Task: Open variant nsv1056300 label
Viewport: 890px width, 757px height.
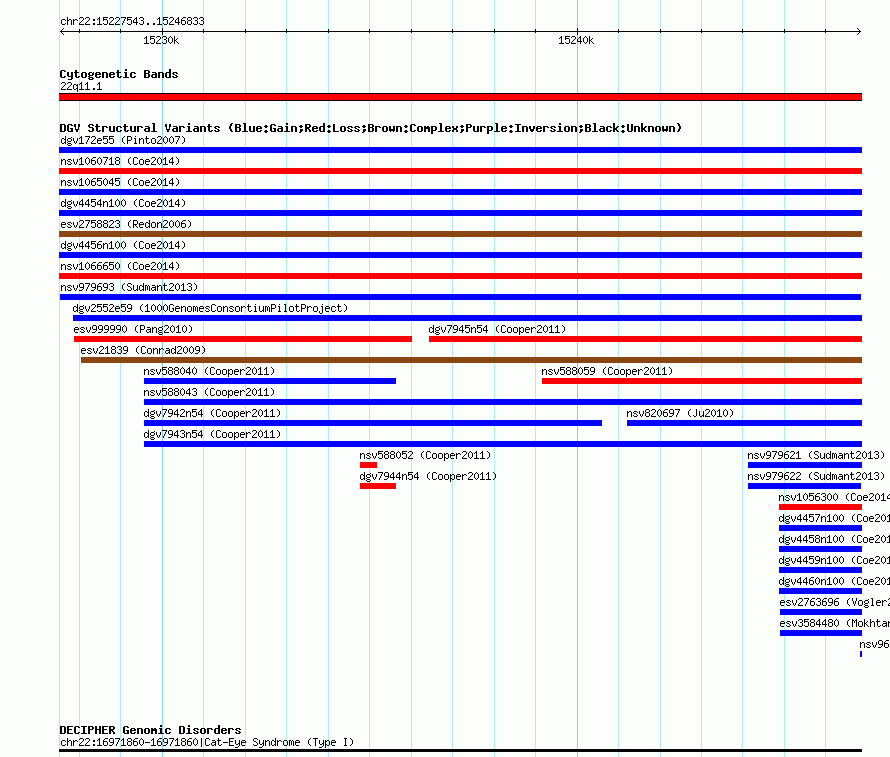Action: [x=834, y=497]
